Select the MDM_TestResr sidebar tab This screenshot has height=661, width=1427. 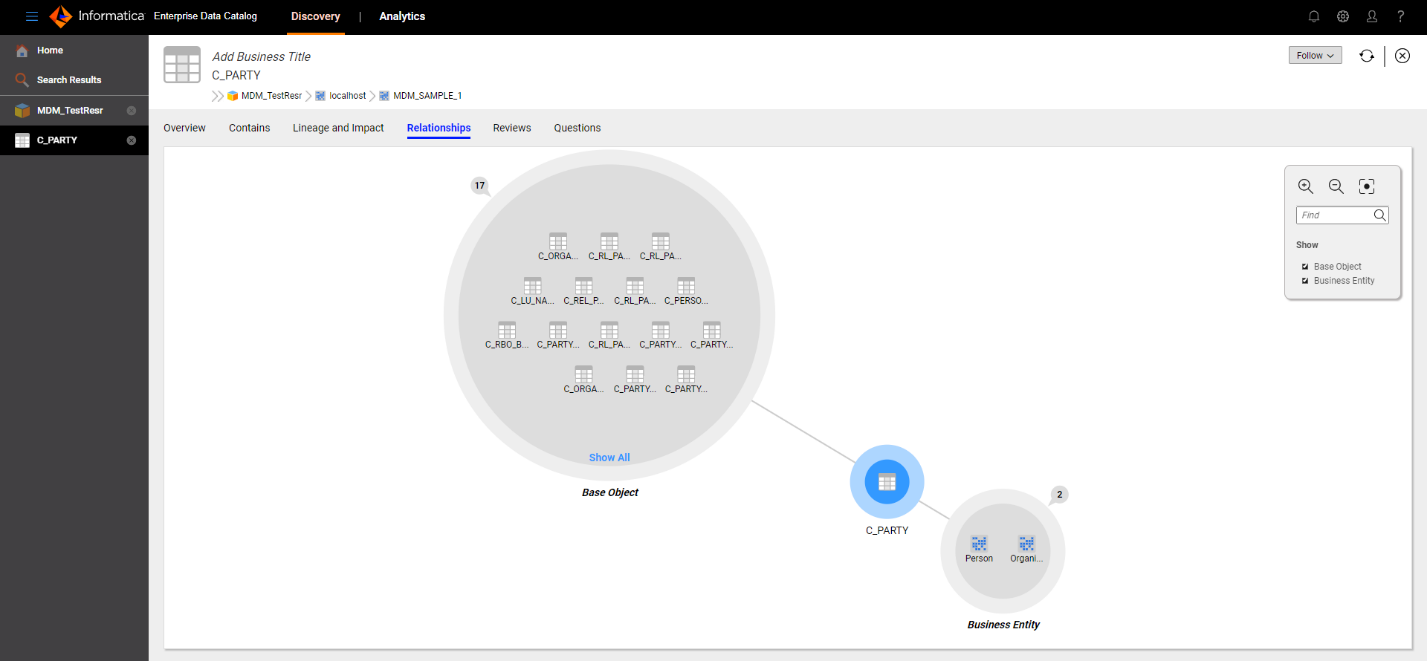(x=74, y=110)
